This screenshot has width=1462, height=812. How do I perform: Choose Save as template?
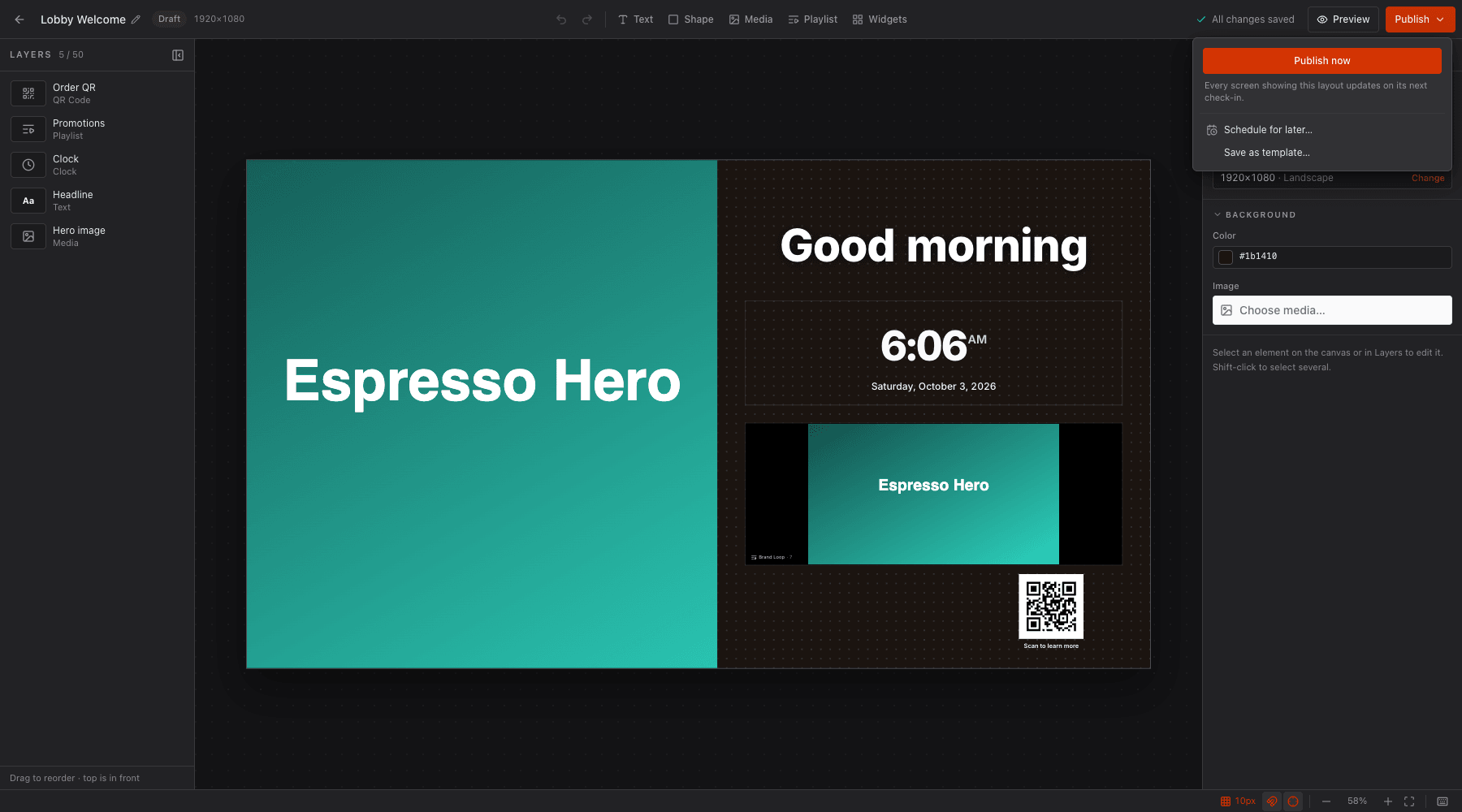(x=1322, y=153)
